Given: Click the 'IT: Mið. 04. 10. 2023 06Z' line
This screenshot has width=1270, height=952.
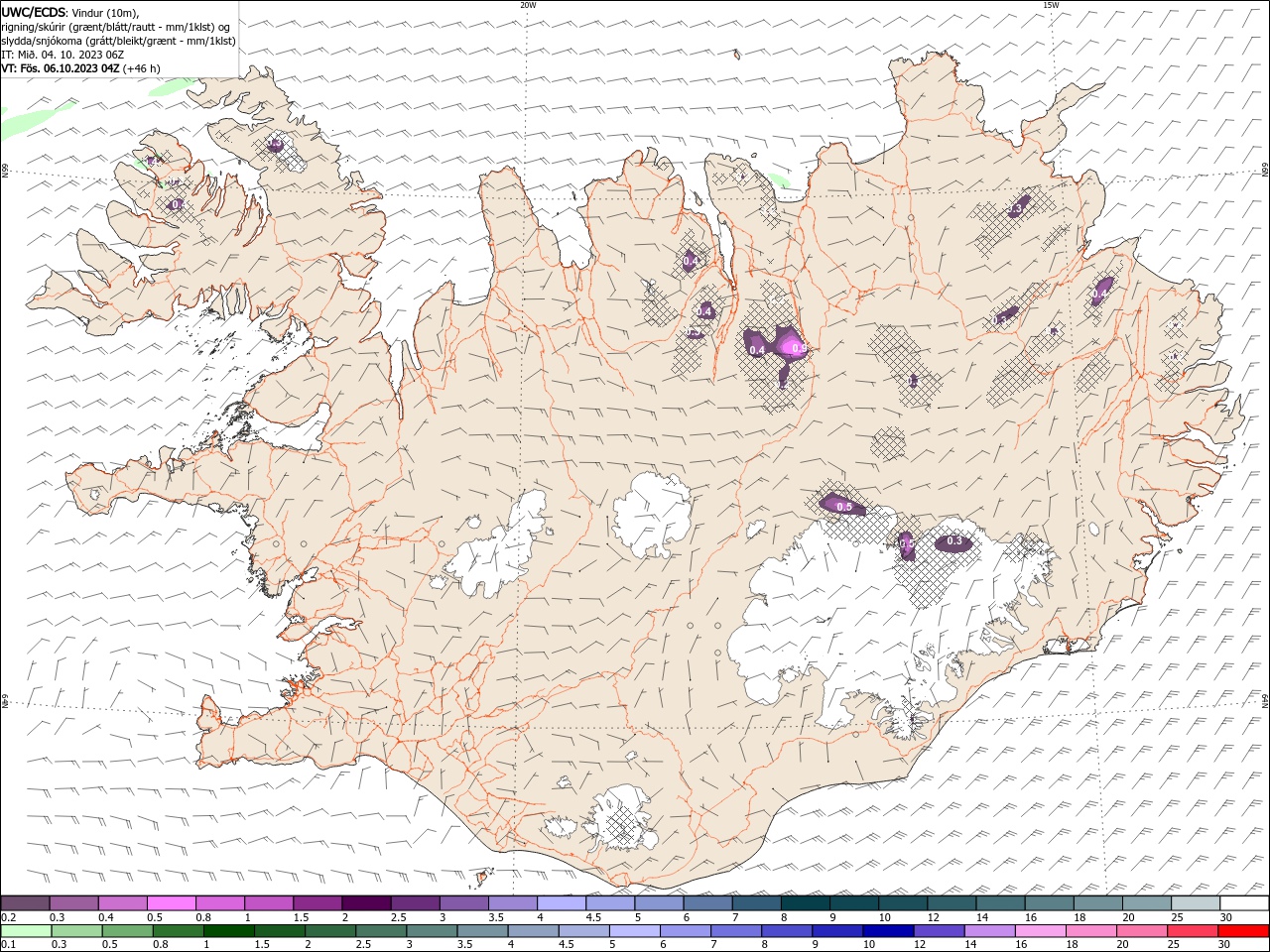Looking at the screenshot, I should click(x=62, y=55).
